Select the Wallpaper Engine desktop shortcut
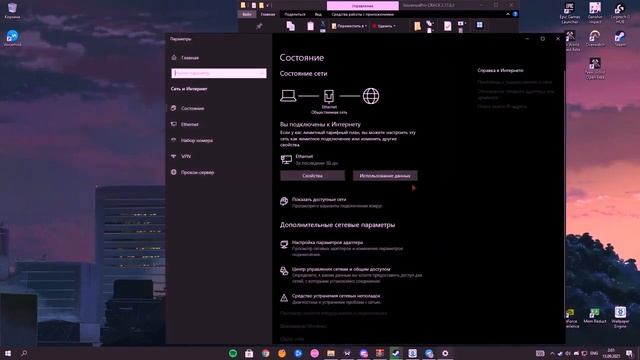 (620, 317)
